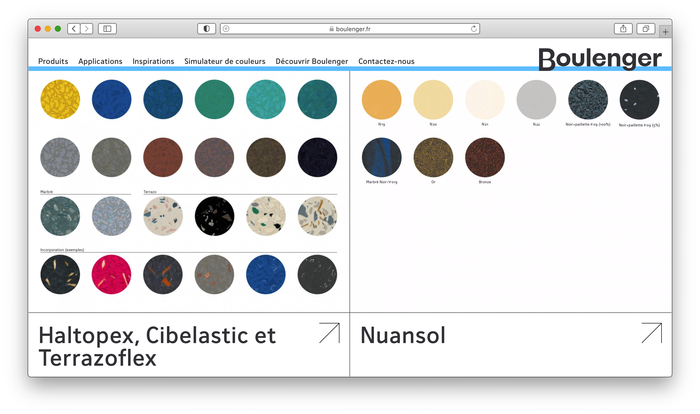
Task: Open Simulateur de couleurs
Action: pyautogui.click(x=225, y=61)
